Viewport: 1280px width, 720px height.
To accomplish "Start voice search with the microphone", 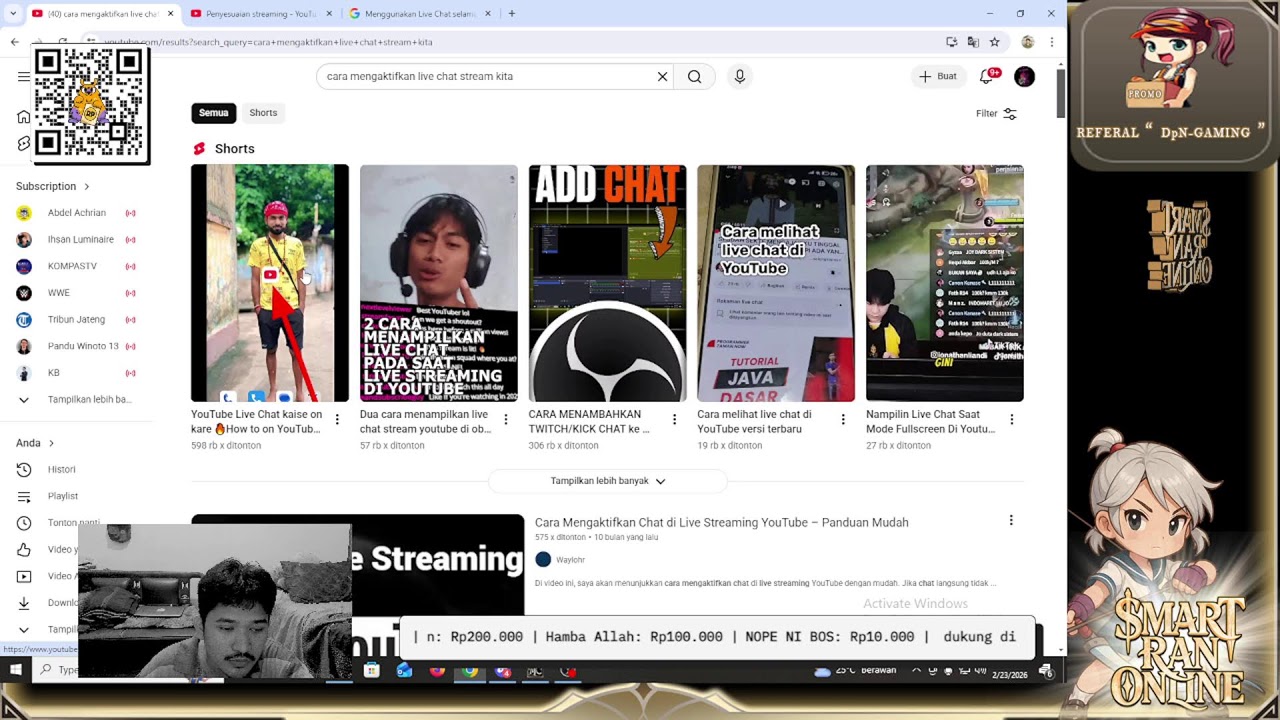I will click(739, 77).
